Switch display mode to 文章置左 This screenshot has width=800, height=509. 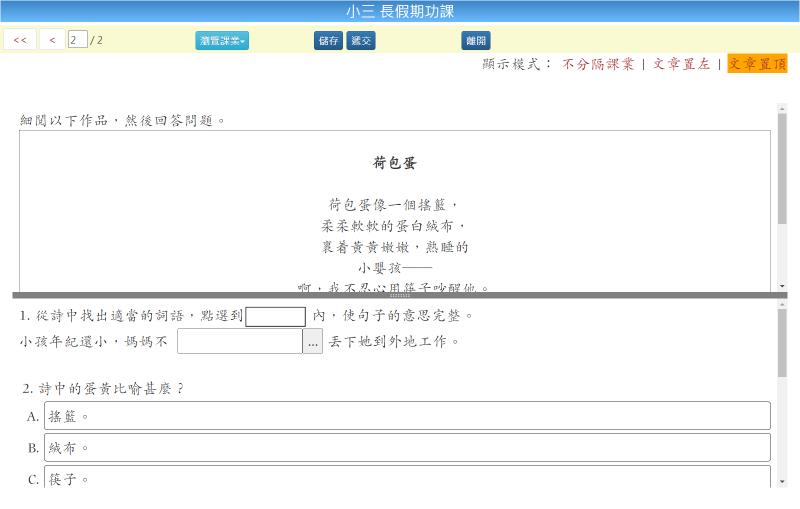(x=681, y=64)
